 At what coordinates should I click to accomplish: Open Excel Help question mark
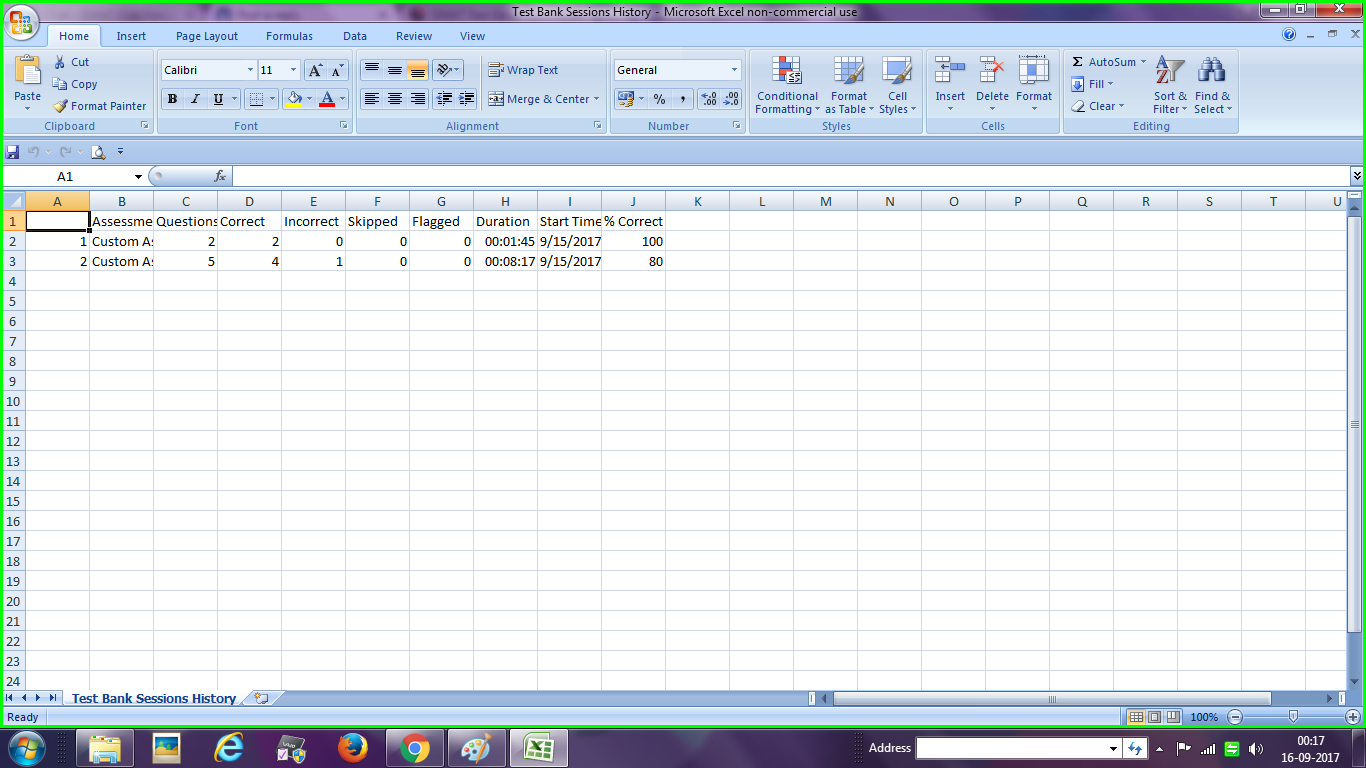pyautogui.click(x=1289, y=35)
